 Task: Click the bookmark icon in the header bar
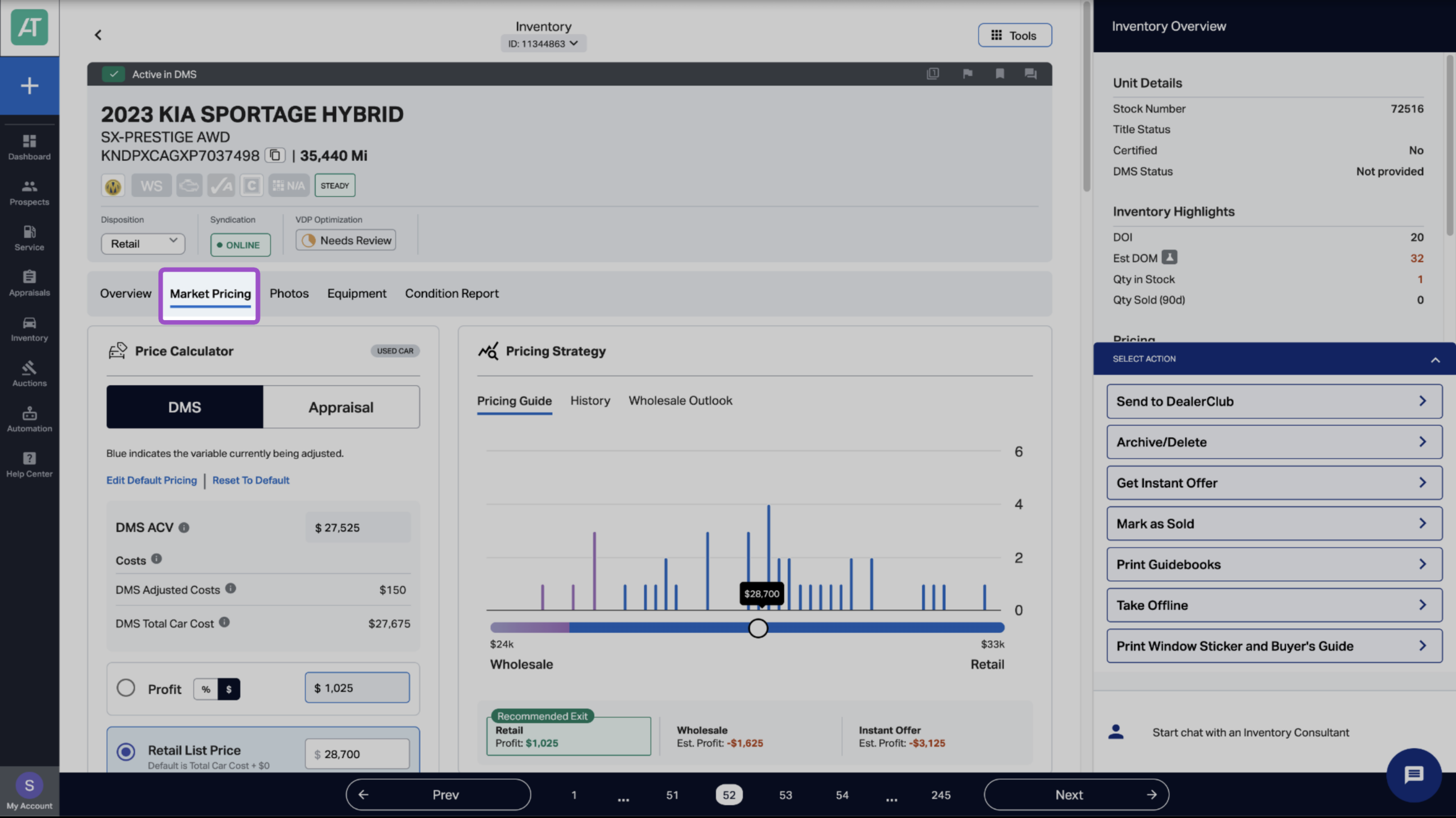[1000, 74]
